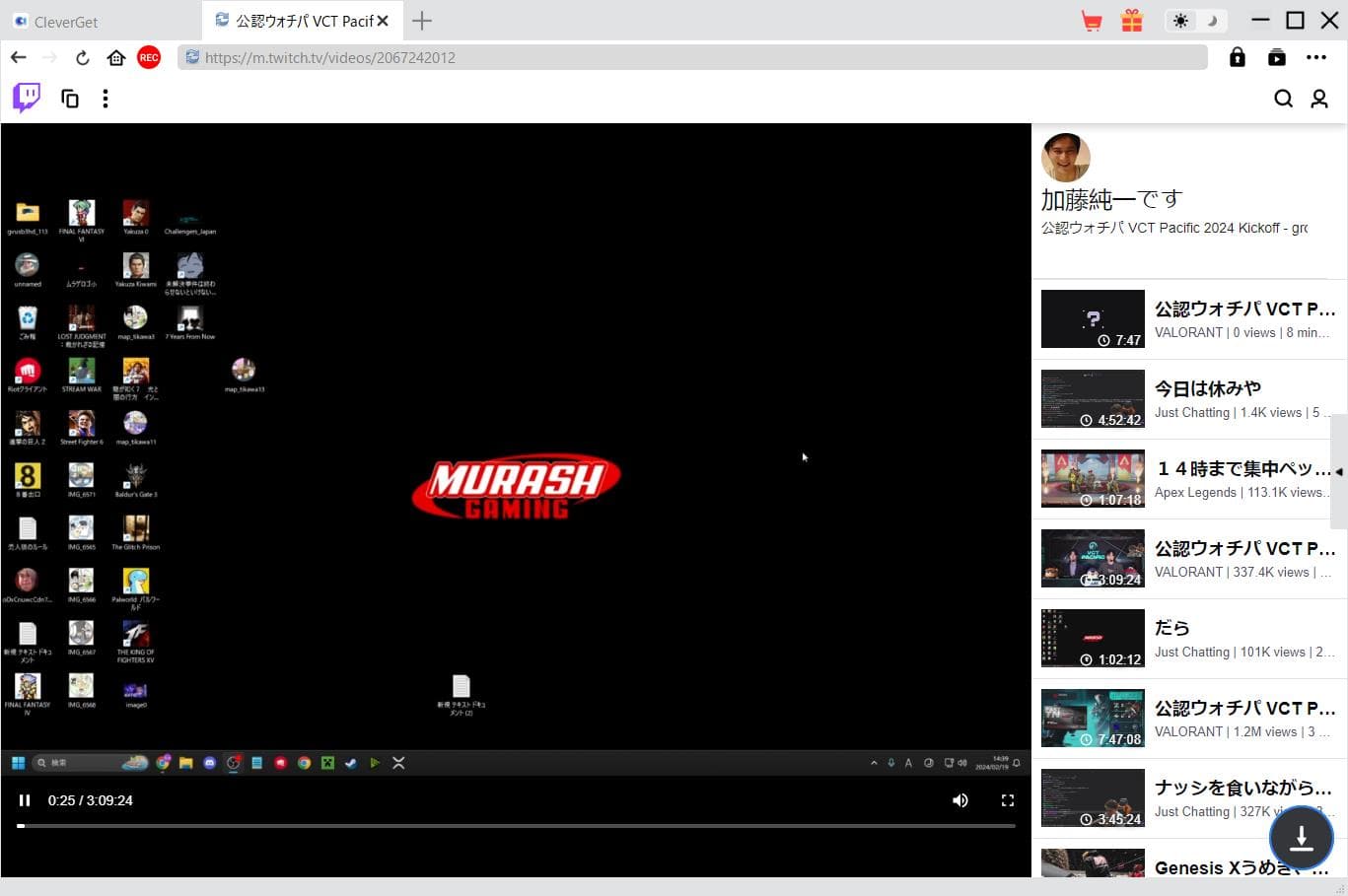Open the thumbnail with 7:47 duration
Viewport: 1348px width, 896px height.
click(x=1093, y=318)
